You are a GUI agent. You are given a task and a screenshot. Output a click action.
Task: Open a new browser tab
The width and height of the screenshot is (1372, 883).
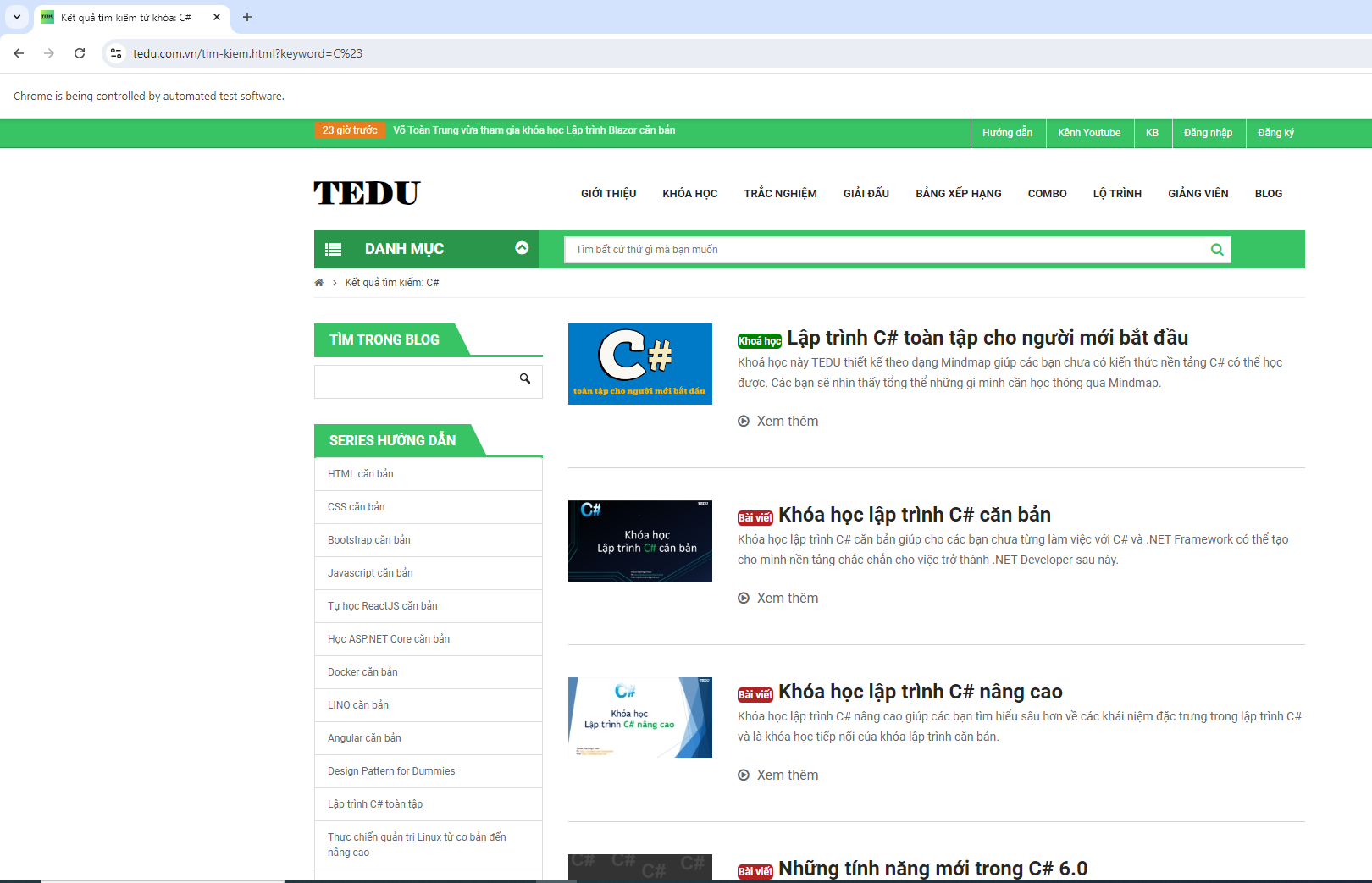247,17
